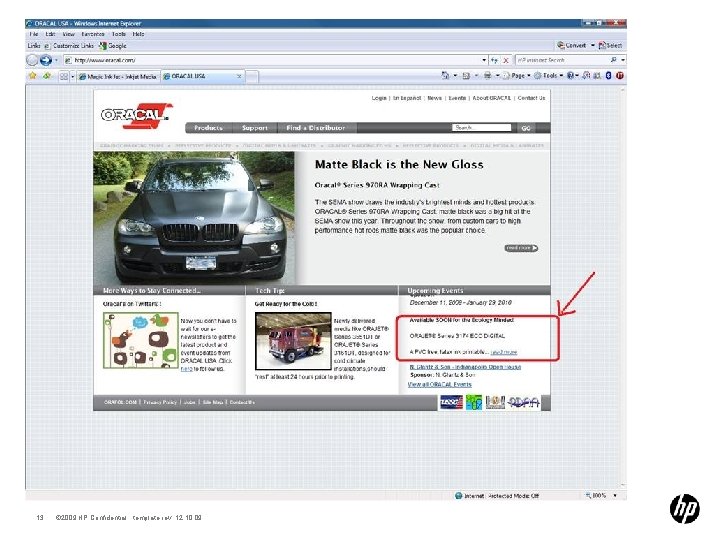The width and height of the screenshot is (720, 540).
Task: Click the green association logo in footer
Action: (x=474, y=403)
